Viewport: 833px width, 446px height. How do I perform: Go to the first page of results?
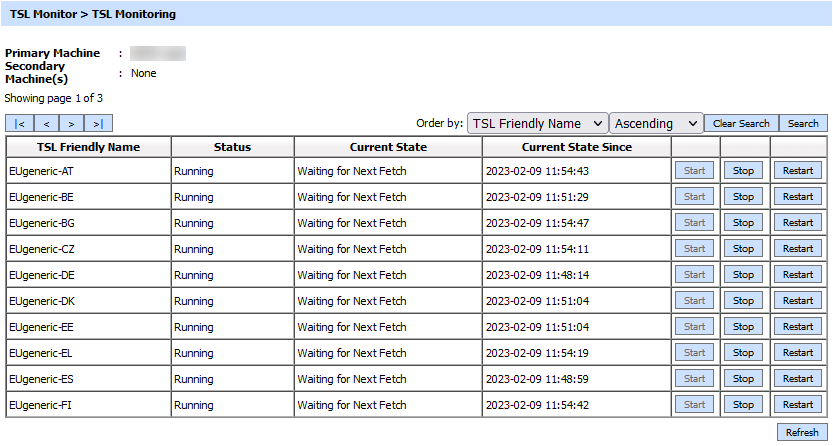19,124
